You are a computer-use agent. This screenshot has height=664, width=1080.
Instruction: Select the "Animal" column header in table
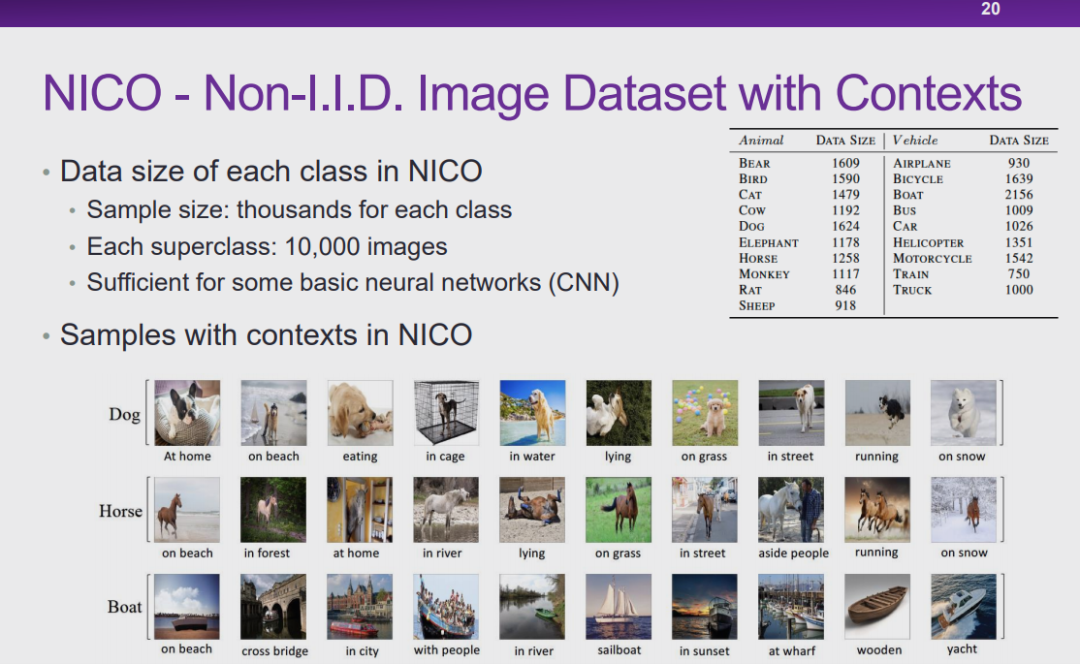point(761,140)
